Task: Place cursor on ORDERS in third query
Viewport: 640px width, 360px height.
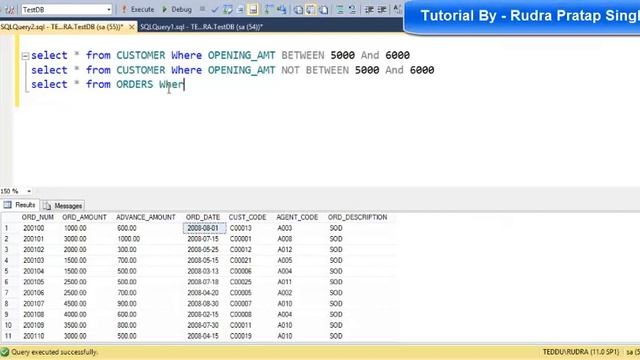Action: pyautogui.click(x=135, y=84)
